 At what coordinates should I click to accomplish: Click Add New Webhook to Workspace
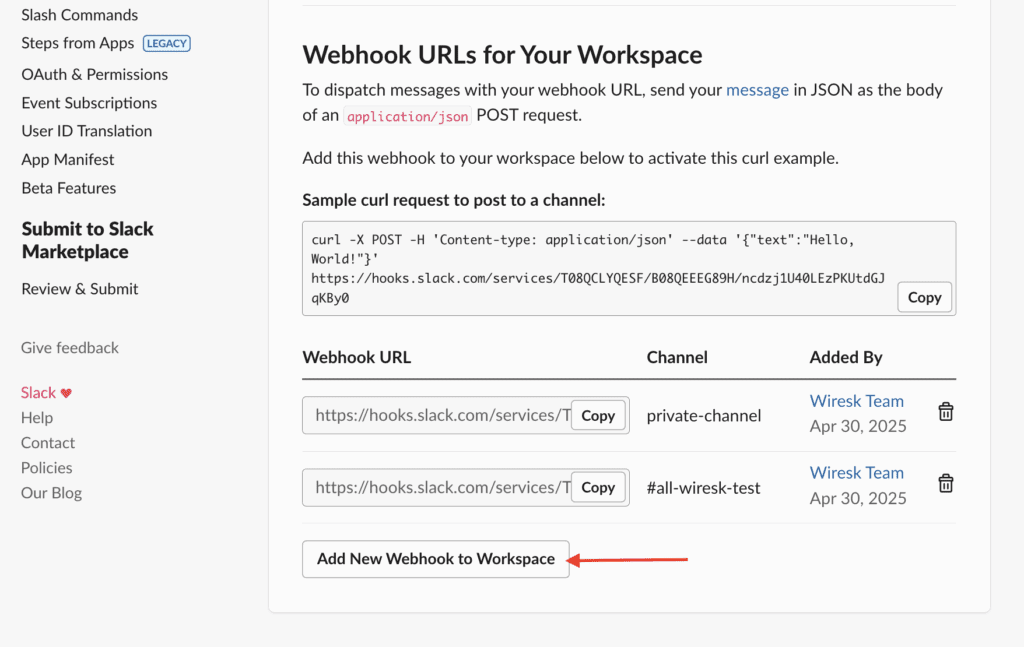pos(436,559)
